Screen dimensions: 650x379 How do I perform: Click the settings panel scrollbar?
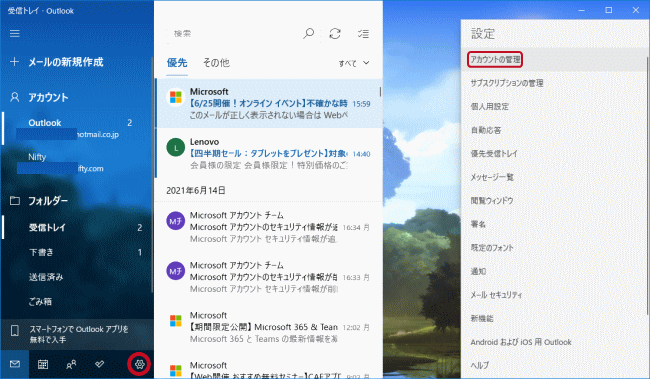click(648, 187)
